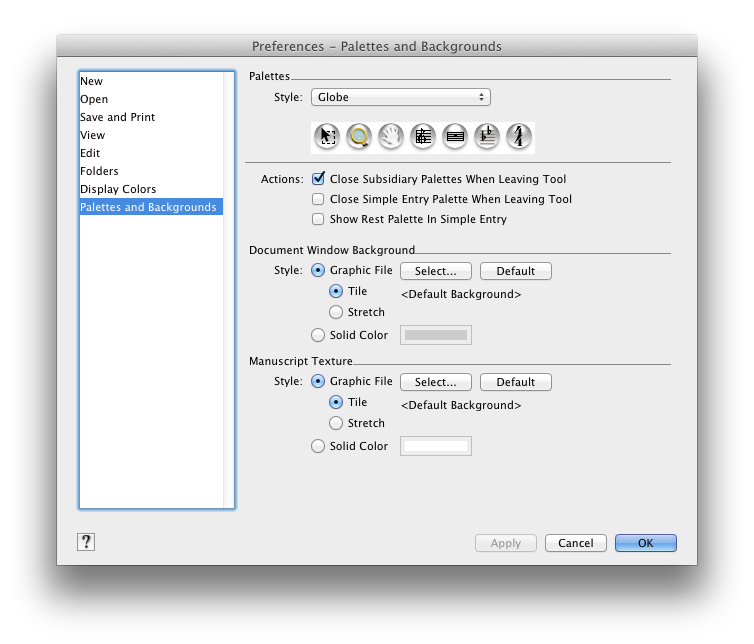Open the New preferences category
The image size is (754, 644).
point(151,81)
